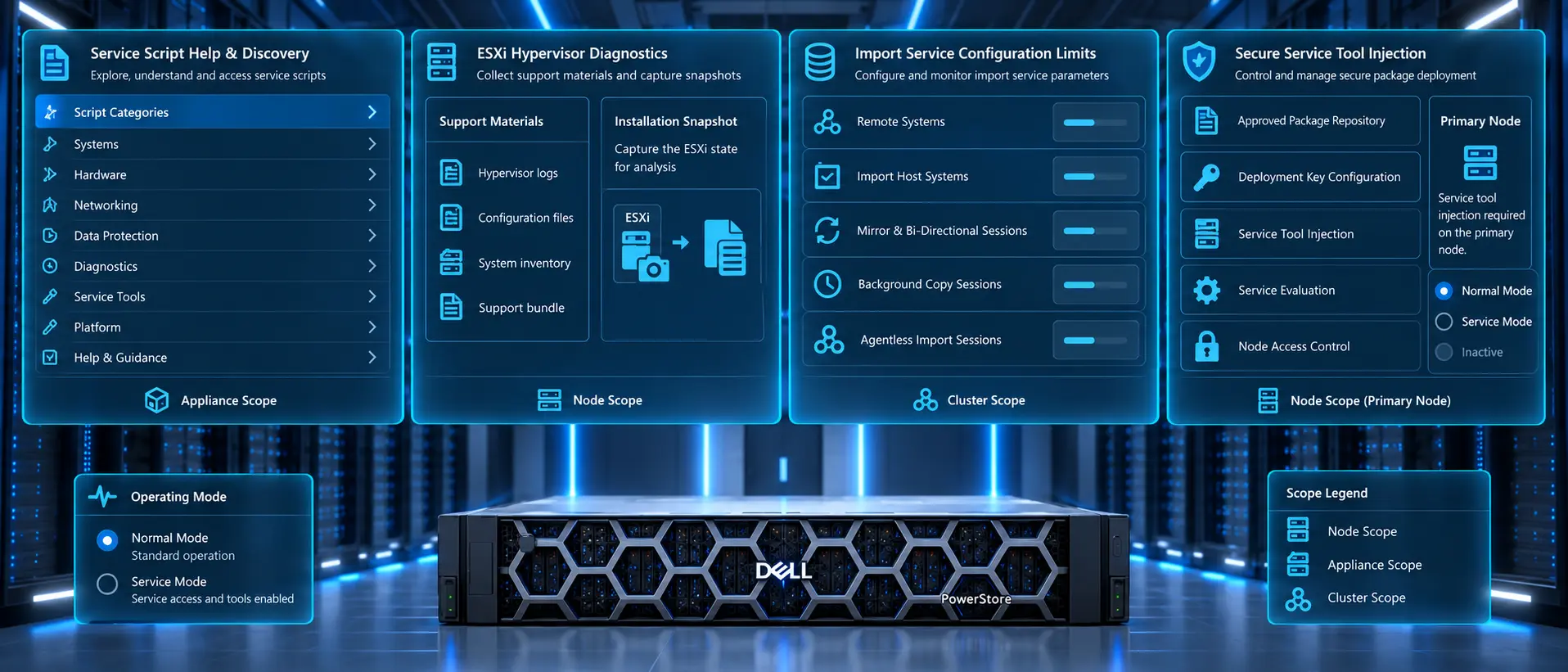Expand the Service Tools category chevron
Screen dimensions: 1568x672
[372, 296]
